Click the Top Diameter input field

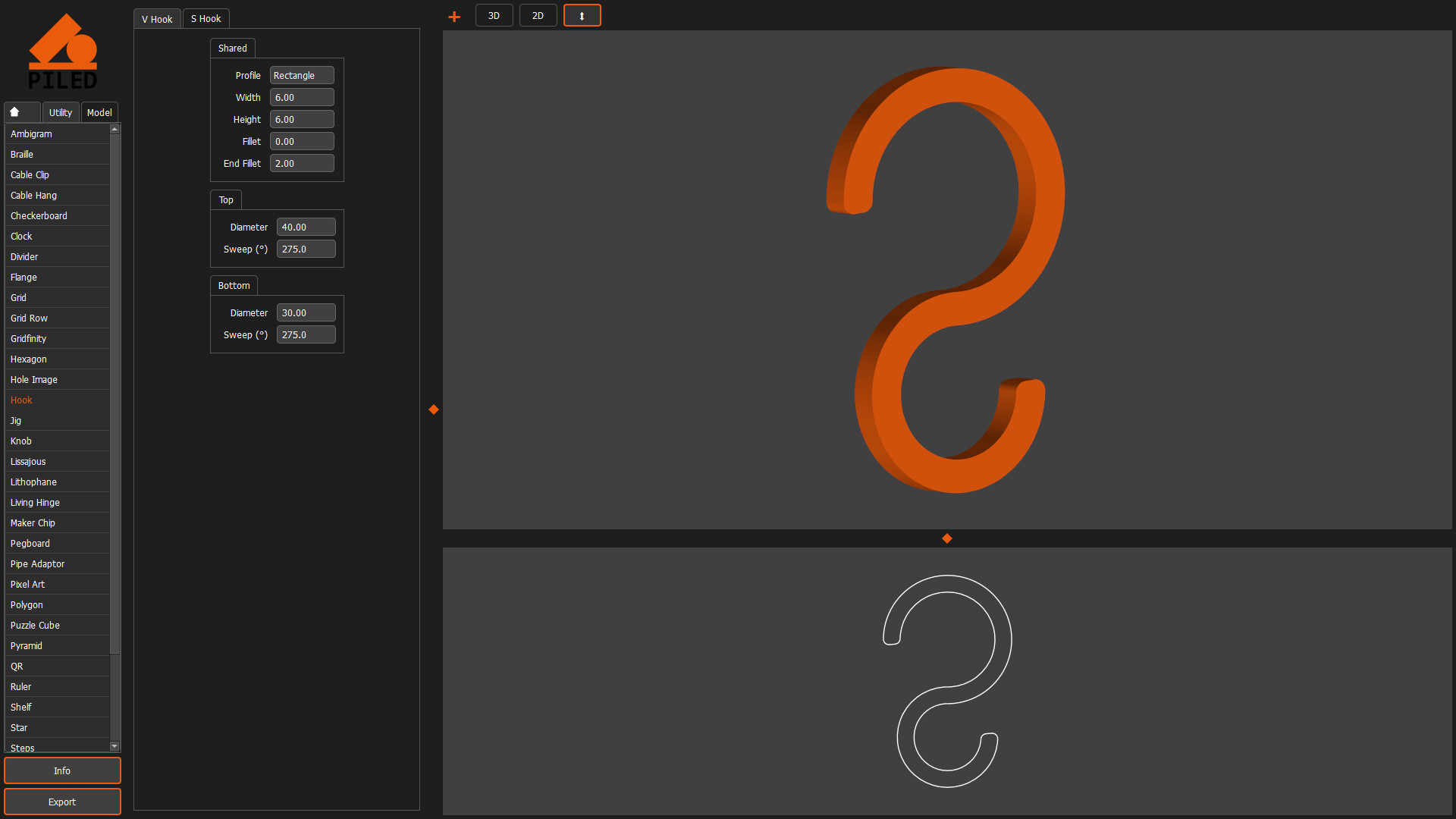click(x=306, y=227)
